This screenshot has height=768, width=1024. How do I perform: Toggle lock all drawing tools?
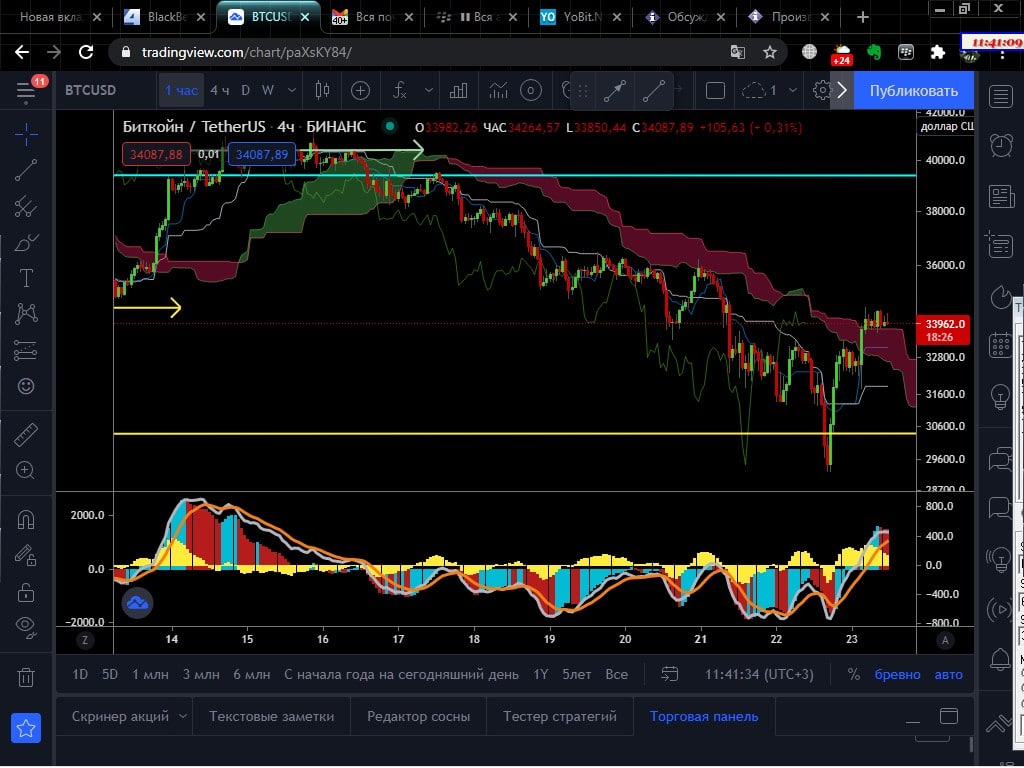[x=26, y=593]
